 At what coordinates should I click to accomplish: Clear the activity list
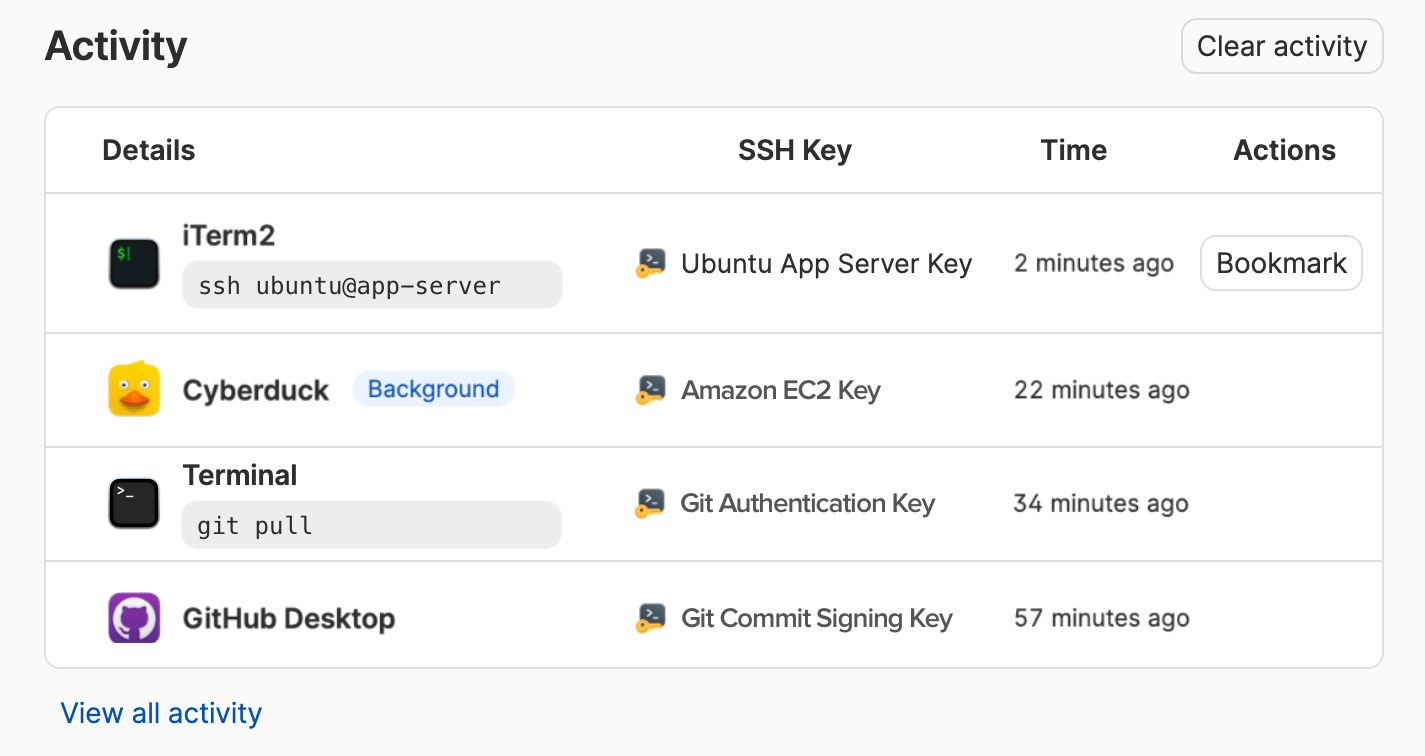click(1282, 46)
